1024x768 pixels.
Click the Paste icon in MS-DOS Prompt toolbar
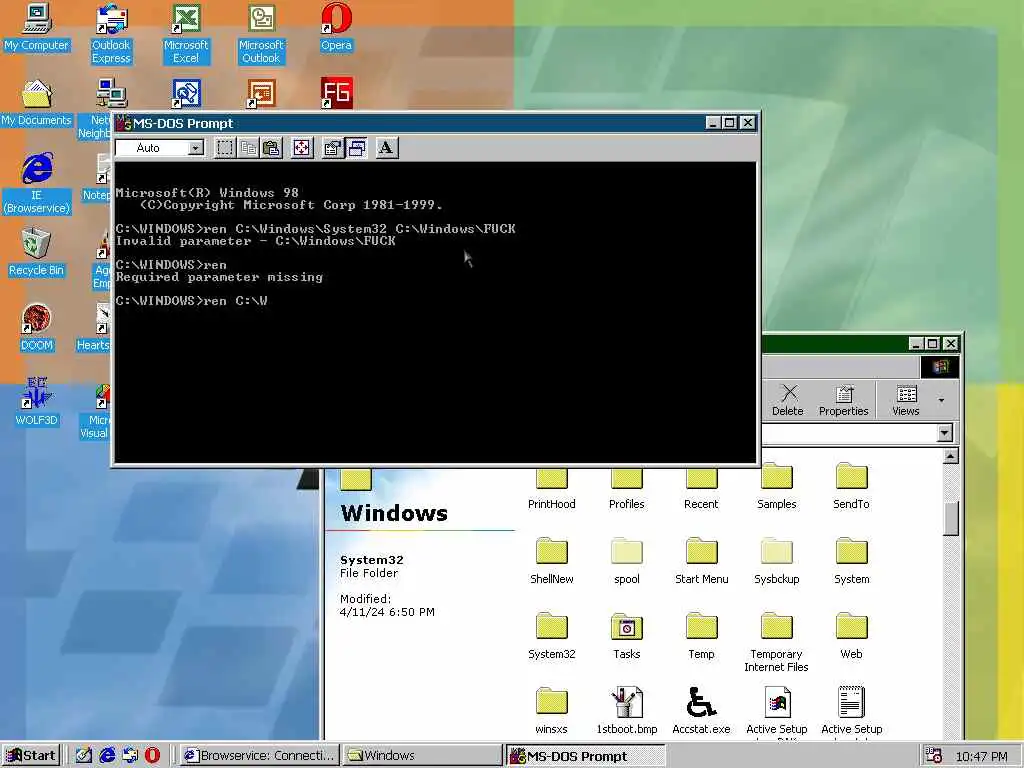tap(271, 148)
